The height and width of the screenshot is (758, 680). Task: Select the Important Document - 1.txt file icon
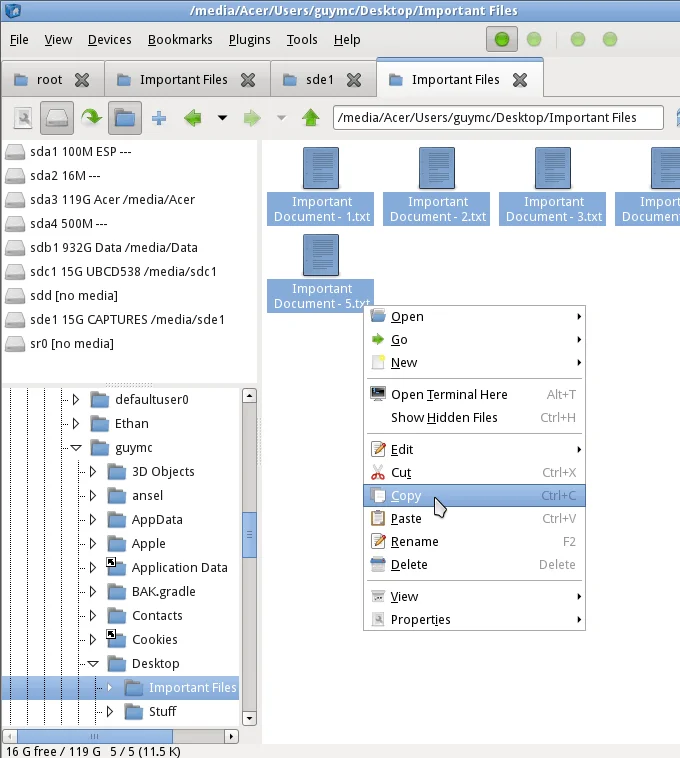point(321,169)
